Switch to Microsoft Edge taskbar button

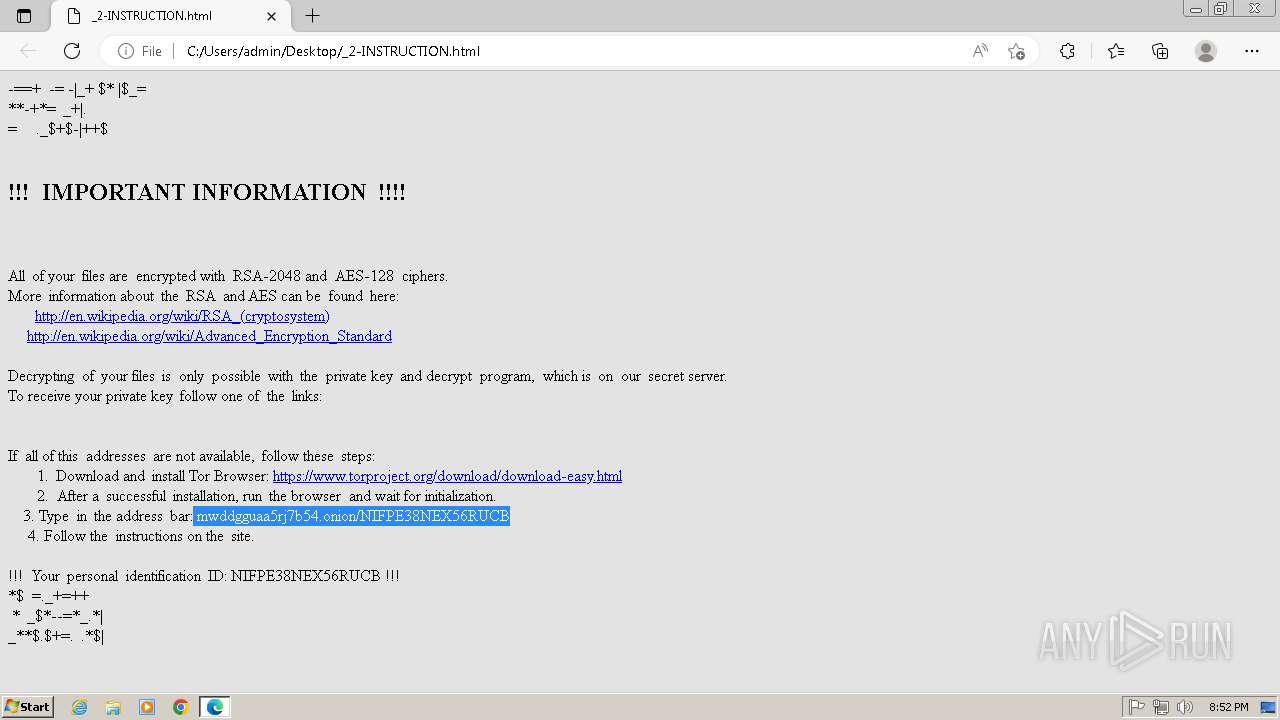point(215,707)
